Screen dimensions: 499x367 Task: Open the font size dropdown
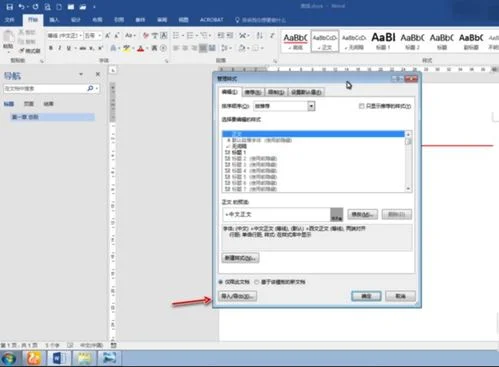99,35
